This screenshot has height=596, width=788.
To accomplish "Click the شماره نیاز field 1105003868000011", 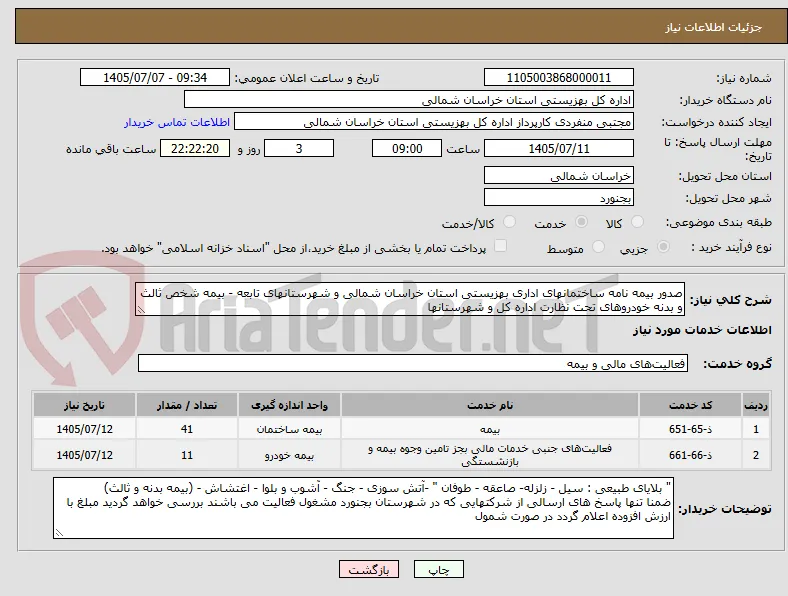I will [559, 77].
